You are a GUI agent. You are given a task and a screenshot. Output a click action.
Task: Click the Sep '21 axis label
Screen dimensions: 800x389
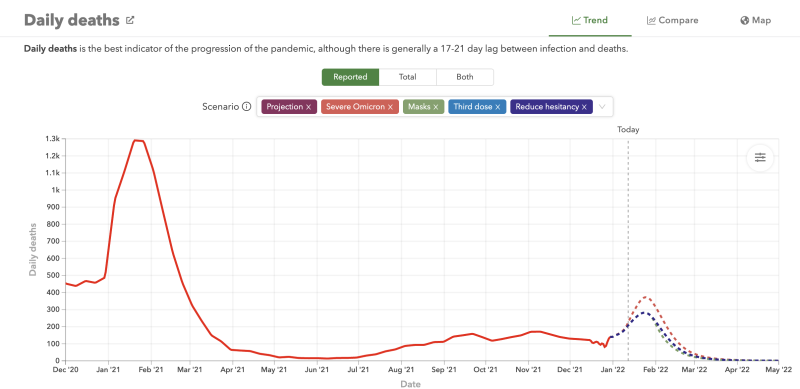(x=444, y=369)
